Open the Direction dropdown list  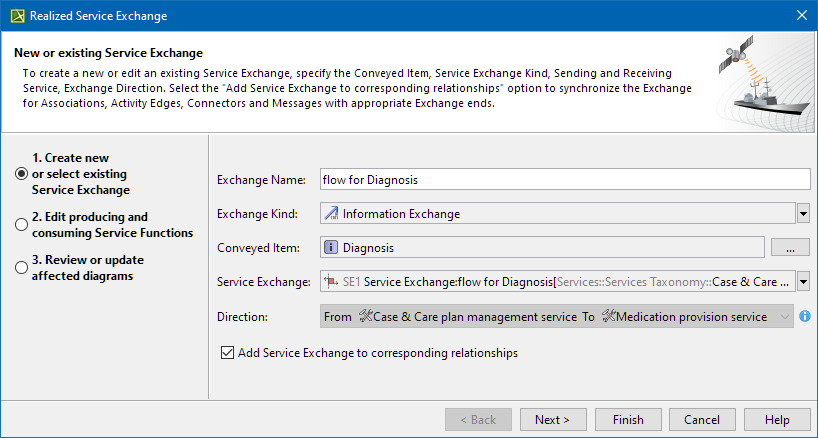pyautogui.click(x=783, y=317)
